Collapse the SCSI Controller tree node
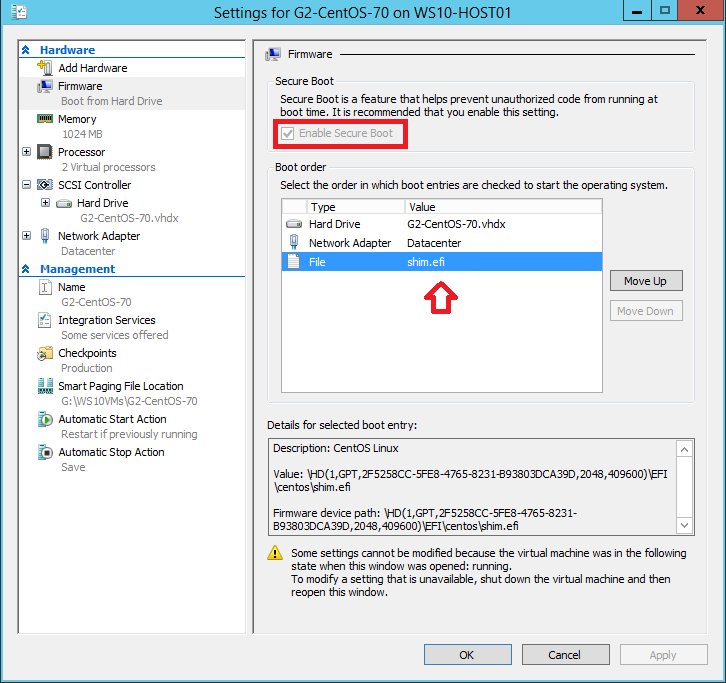 [x=26, y=185]
